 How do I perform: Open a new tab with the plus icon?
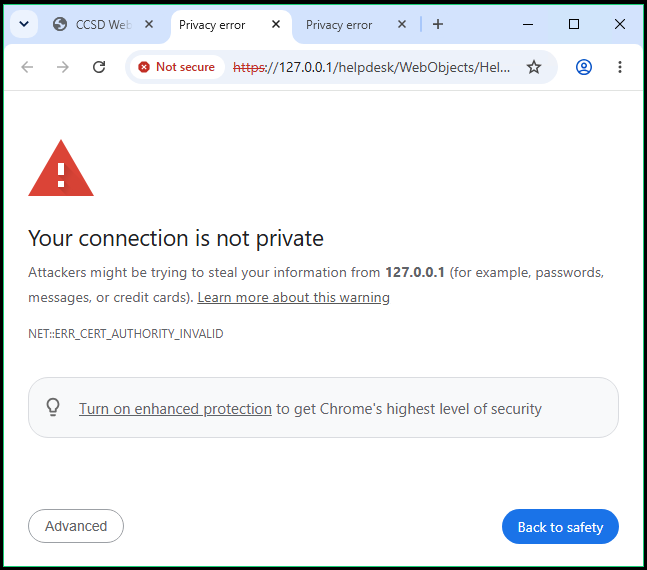point(438,24)
